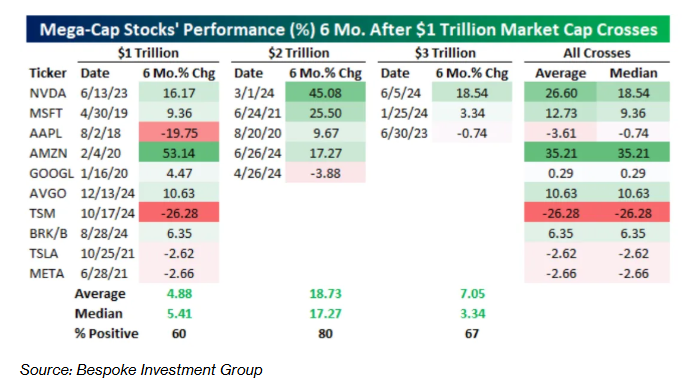Select the AAPL -19.75 red cell
This screenshot has height=391, width=690.
179,133
